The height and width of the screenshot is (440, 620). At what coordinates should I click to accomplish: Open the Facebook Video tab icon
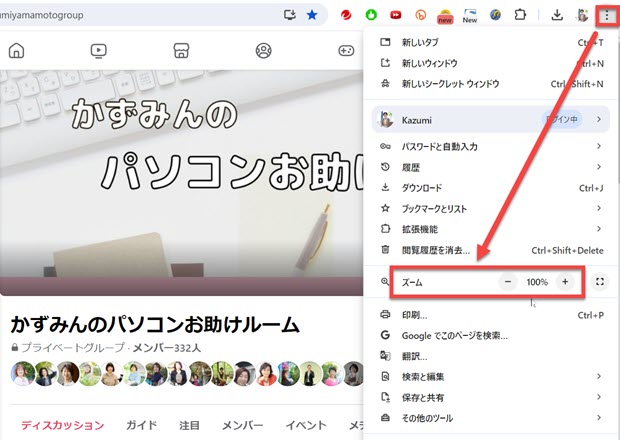point(98,50)
